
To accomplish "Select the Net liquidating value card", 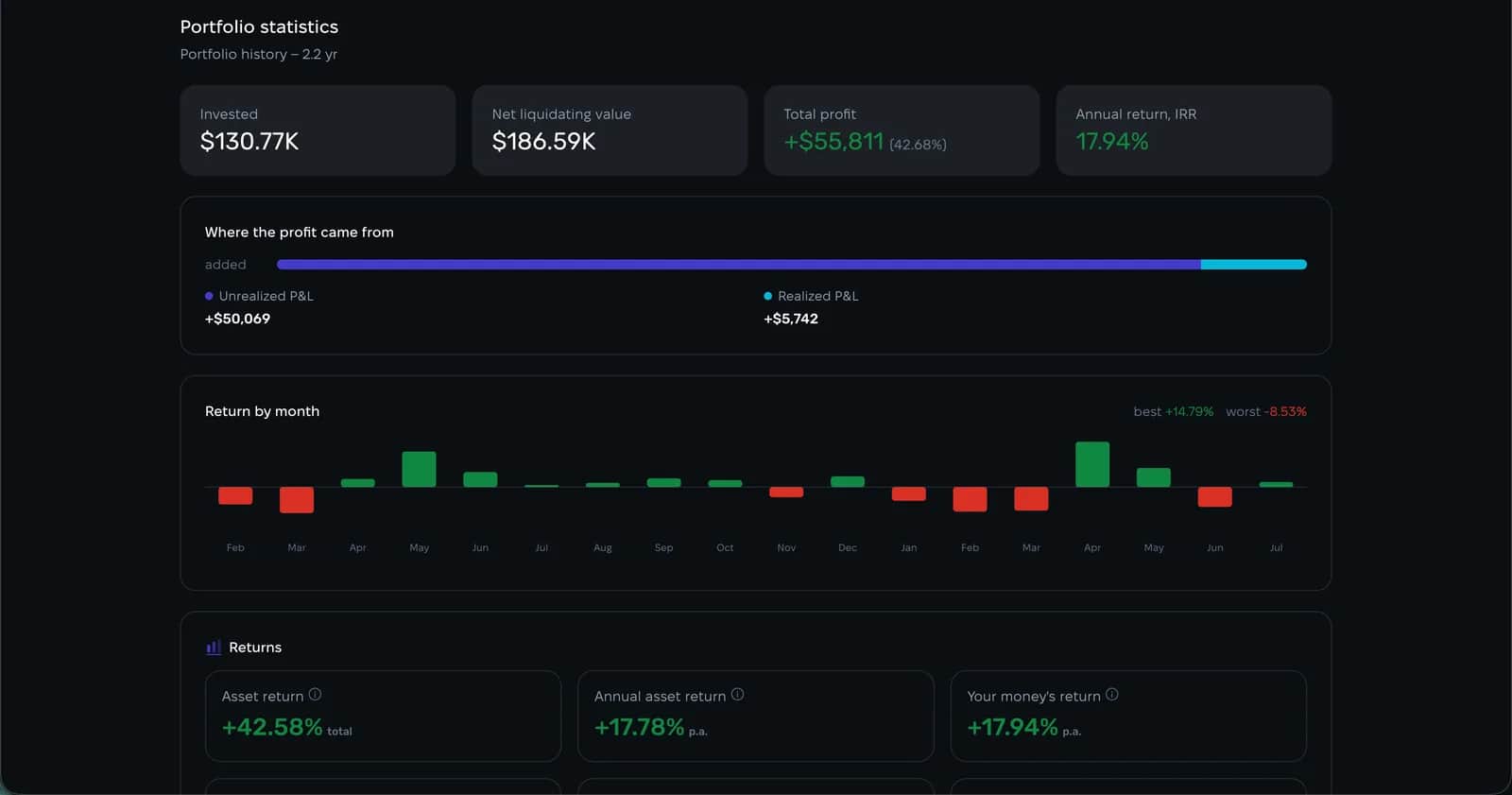I will 610,130.
